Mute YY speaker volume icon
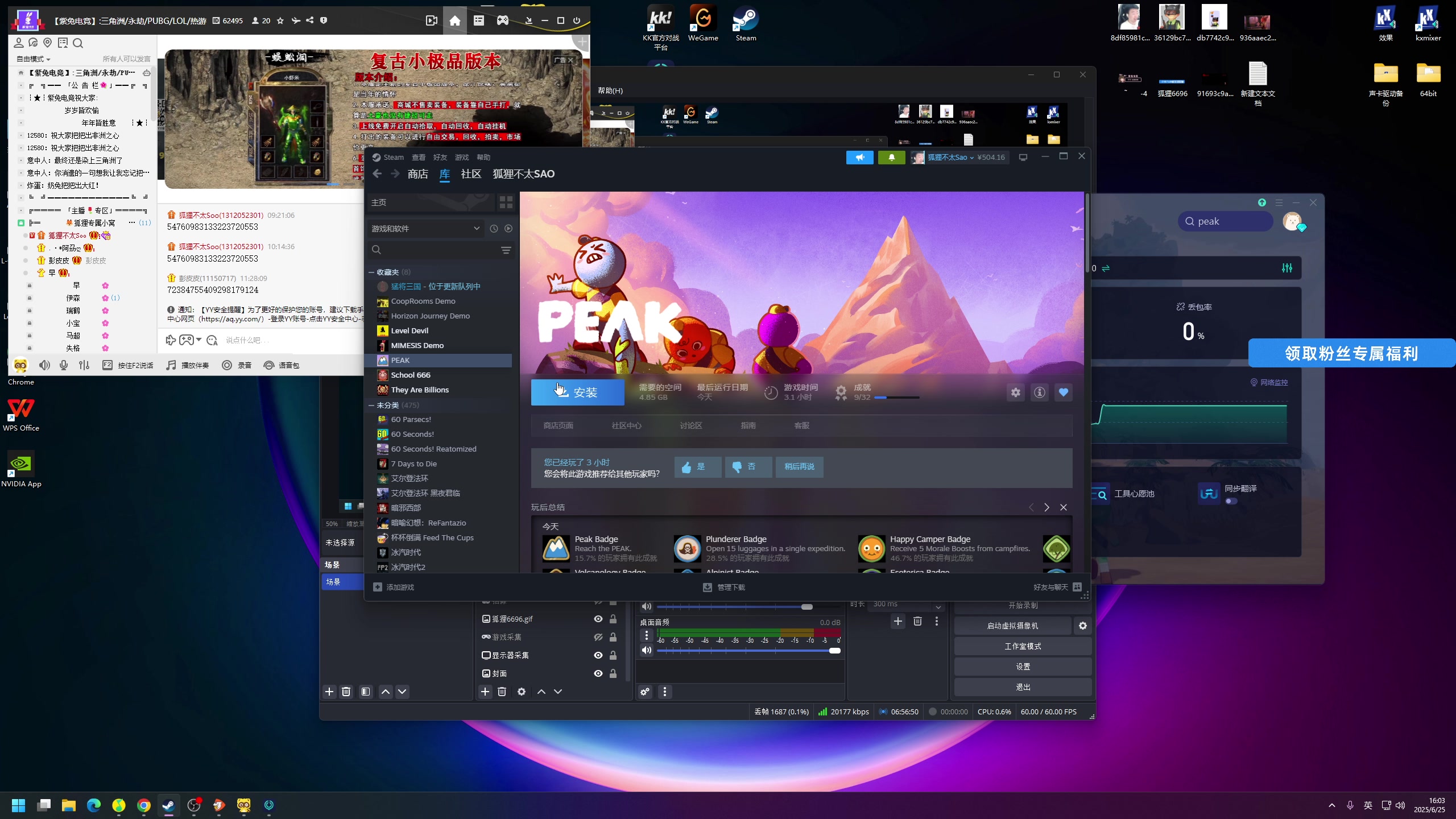Viewport: 1456px width, 819px height. [x=44, y=365]
